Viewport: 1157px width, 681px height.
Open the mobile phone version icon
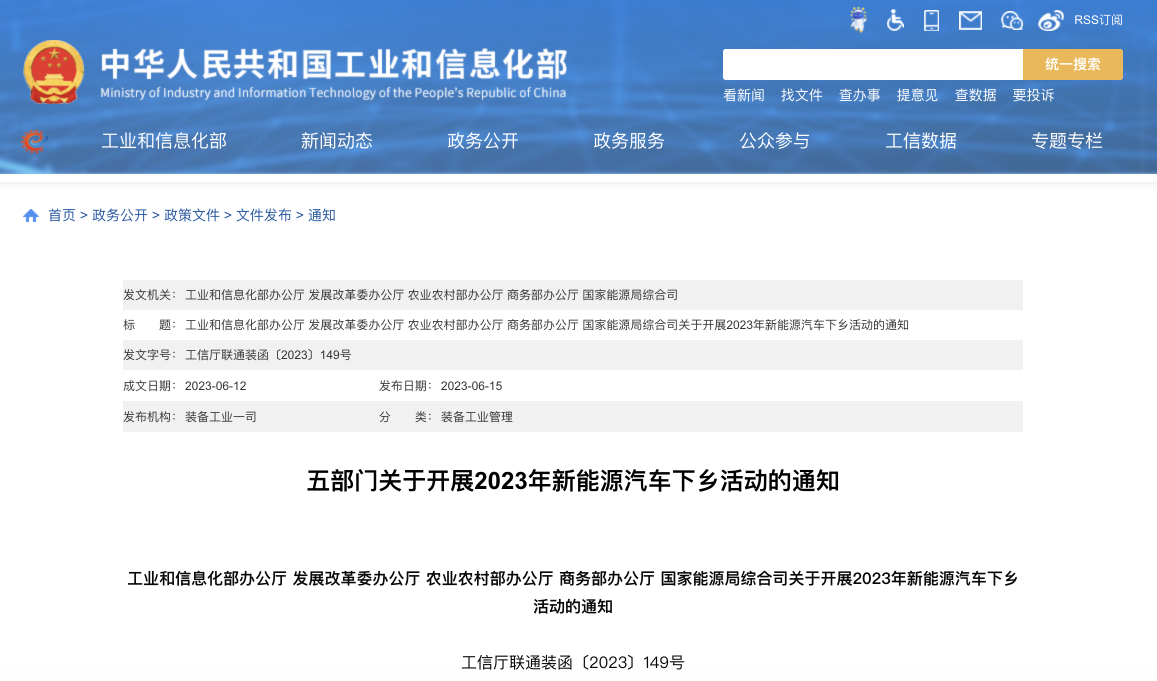(932, 21)
